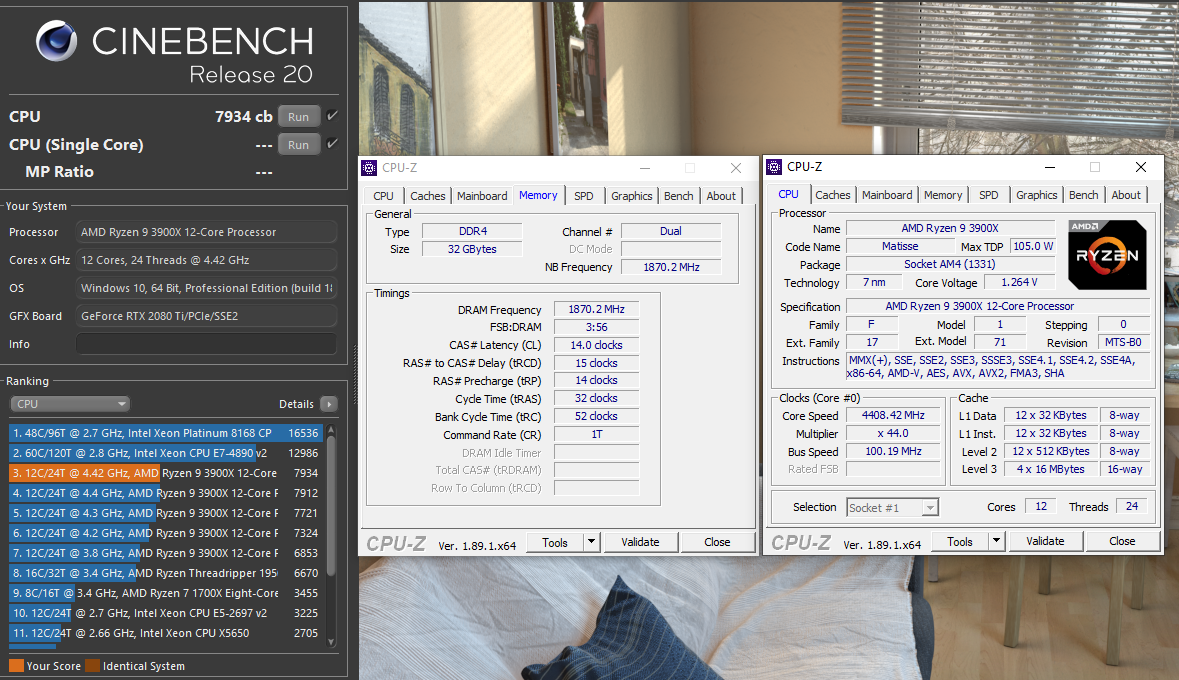The height and width of the screenshot is (680, 1179).
Task: Run the CPU benchmark
Action: [299, 117]
